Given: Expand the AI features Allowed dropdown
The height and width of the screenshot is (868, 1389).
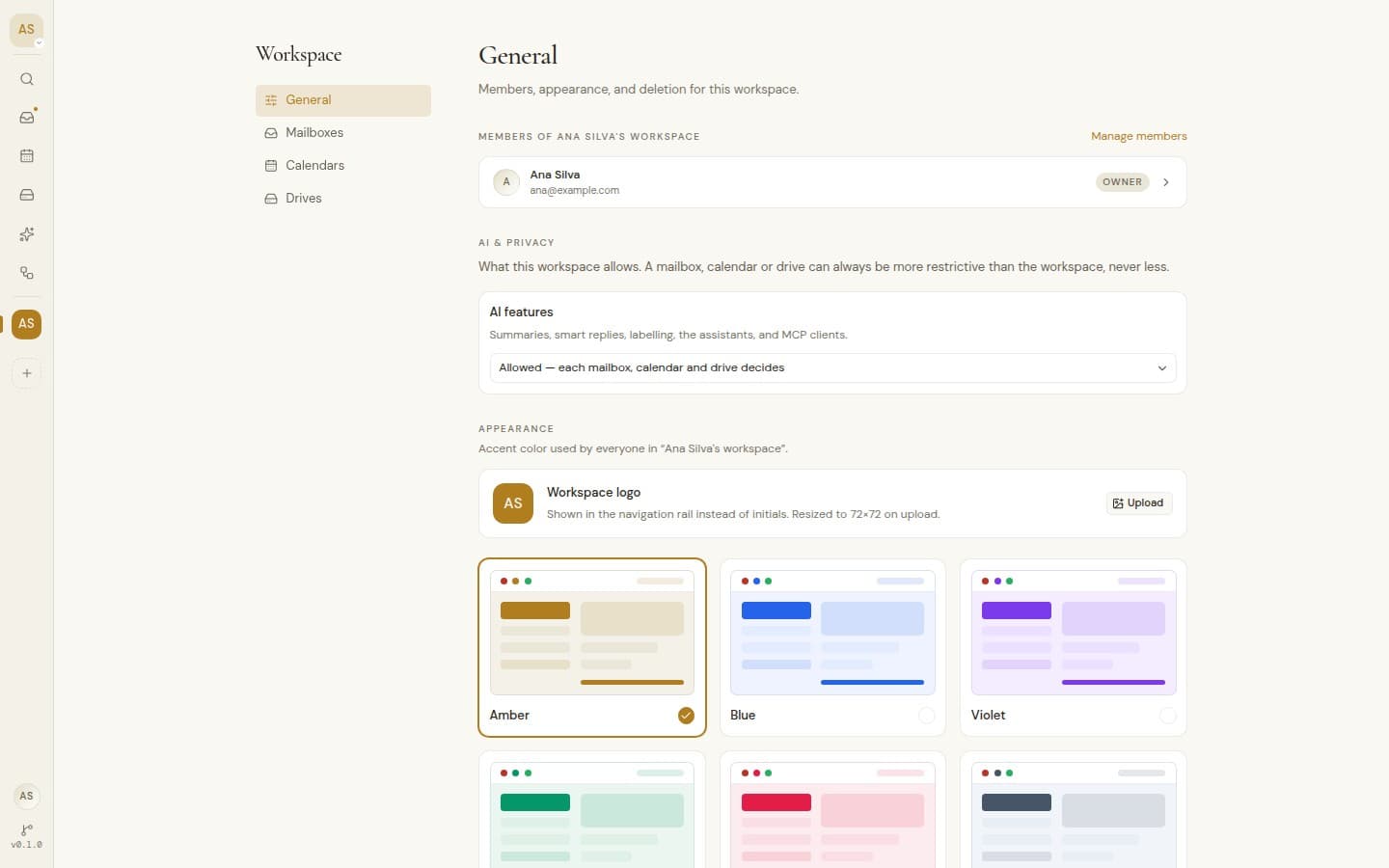Looking at the screenshot, I should click(832, 367).
